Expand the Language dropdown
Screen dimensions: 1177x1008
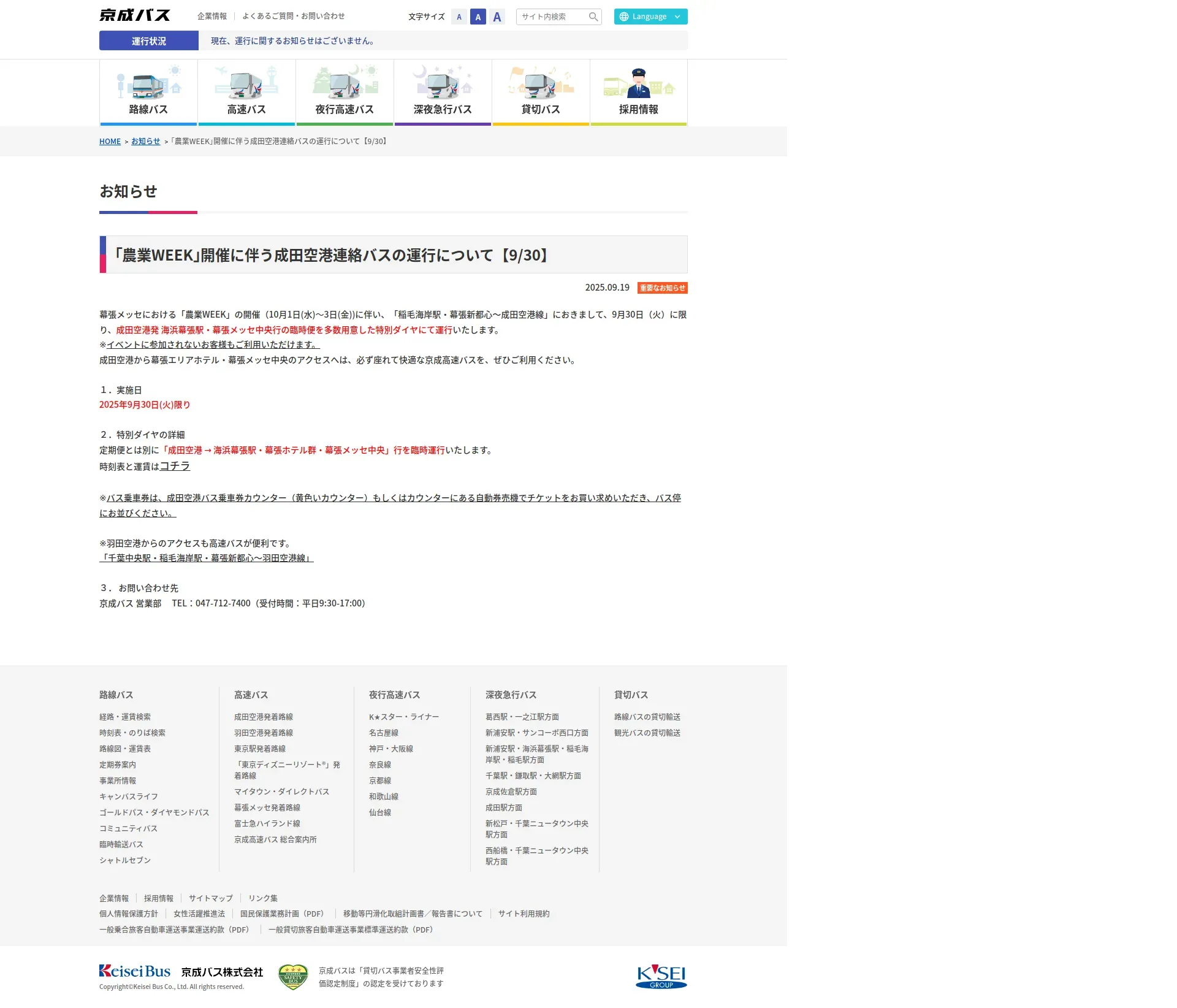pos(650,17)
